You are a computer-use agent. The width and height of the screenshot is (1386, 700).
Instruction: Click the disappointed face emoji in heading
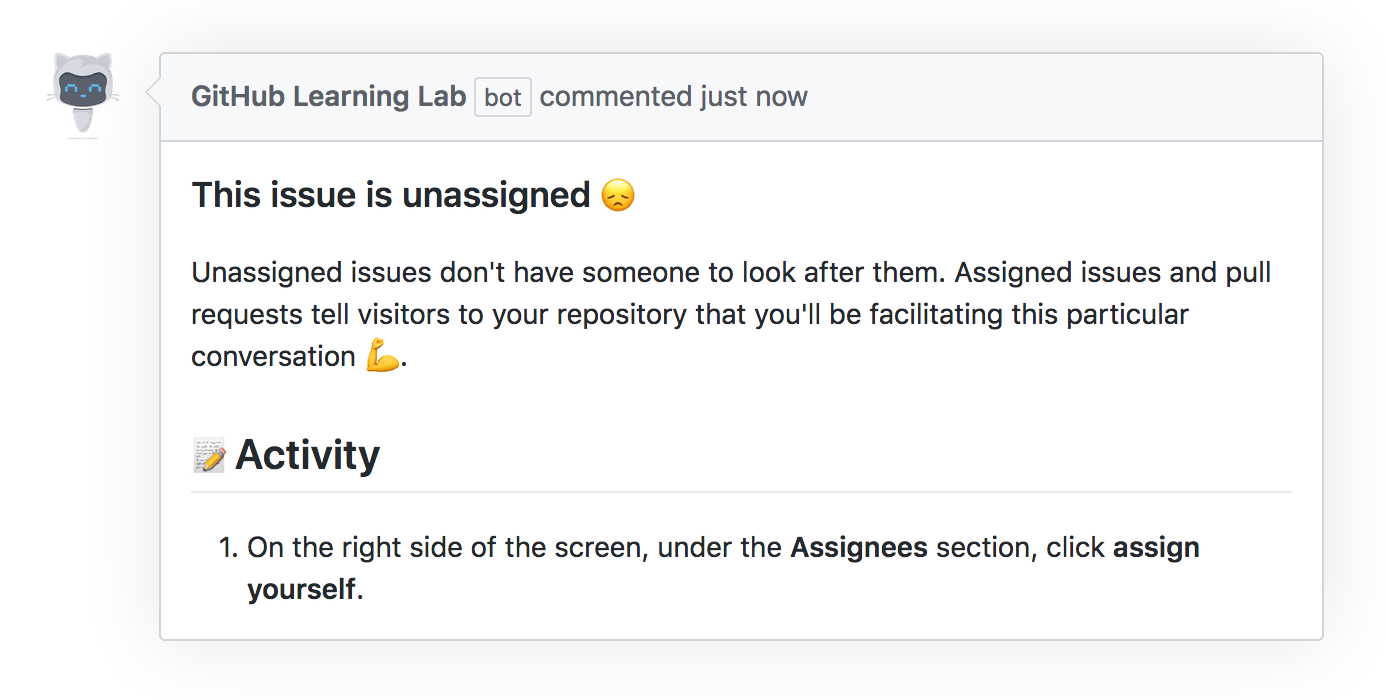click(618, 195)
